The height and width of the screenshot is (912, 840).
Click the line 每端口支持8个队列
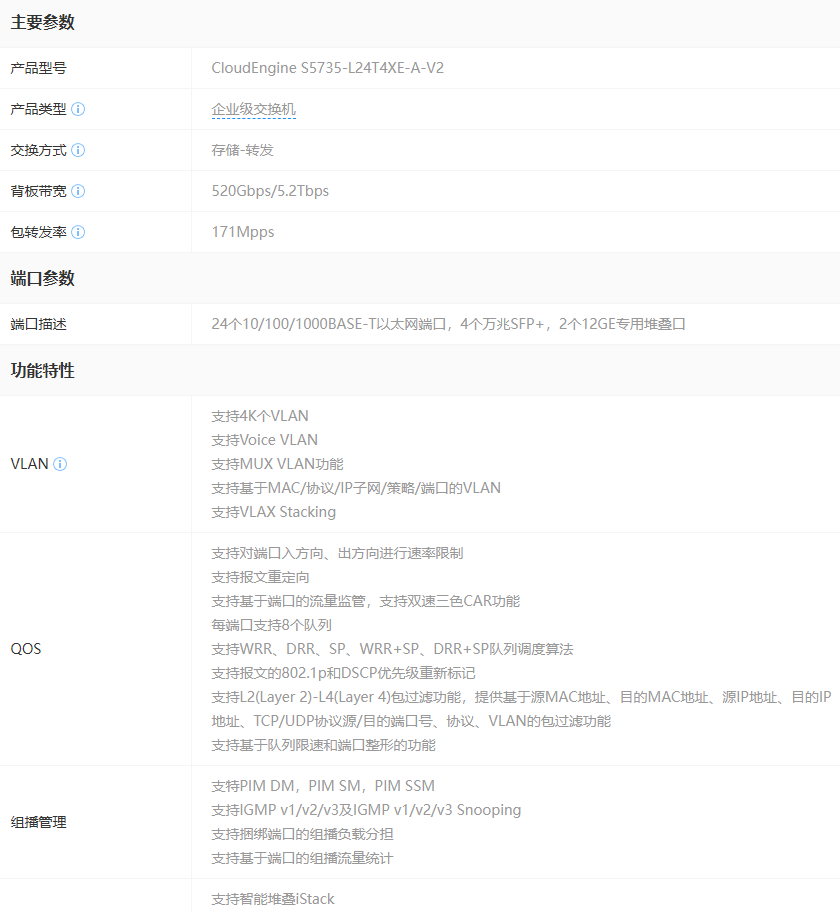pos(272,625)
